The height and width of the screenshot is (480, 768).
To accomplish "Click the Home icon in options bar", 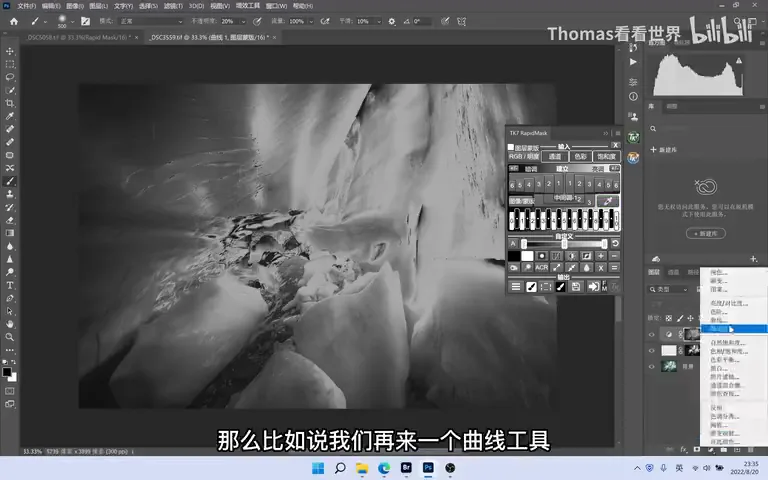I will [x=14, y=22].
